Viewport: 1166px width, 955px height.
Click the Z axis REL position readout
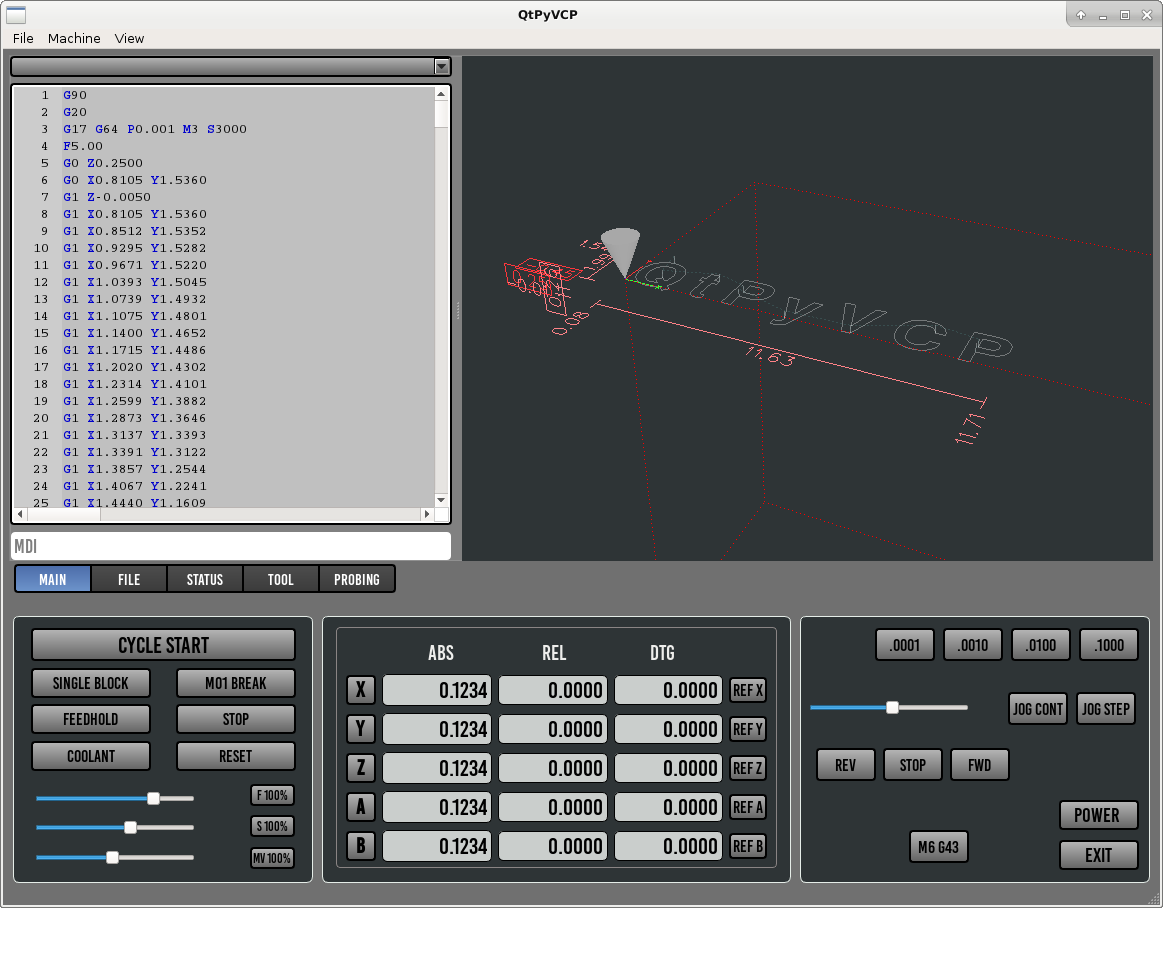click(x=553, y=768)
